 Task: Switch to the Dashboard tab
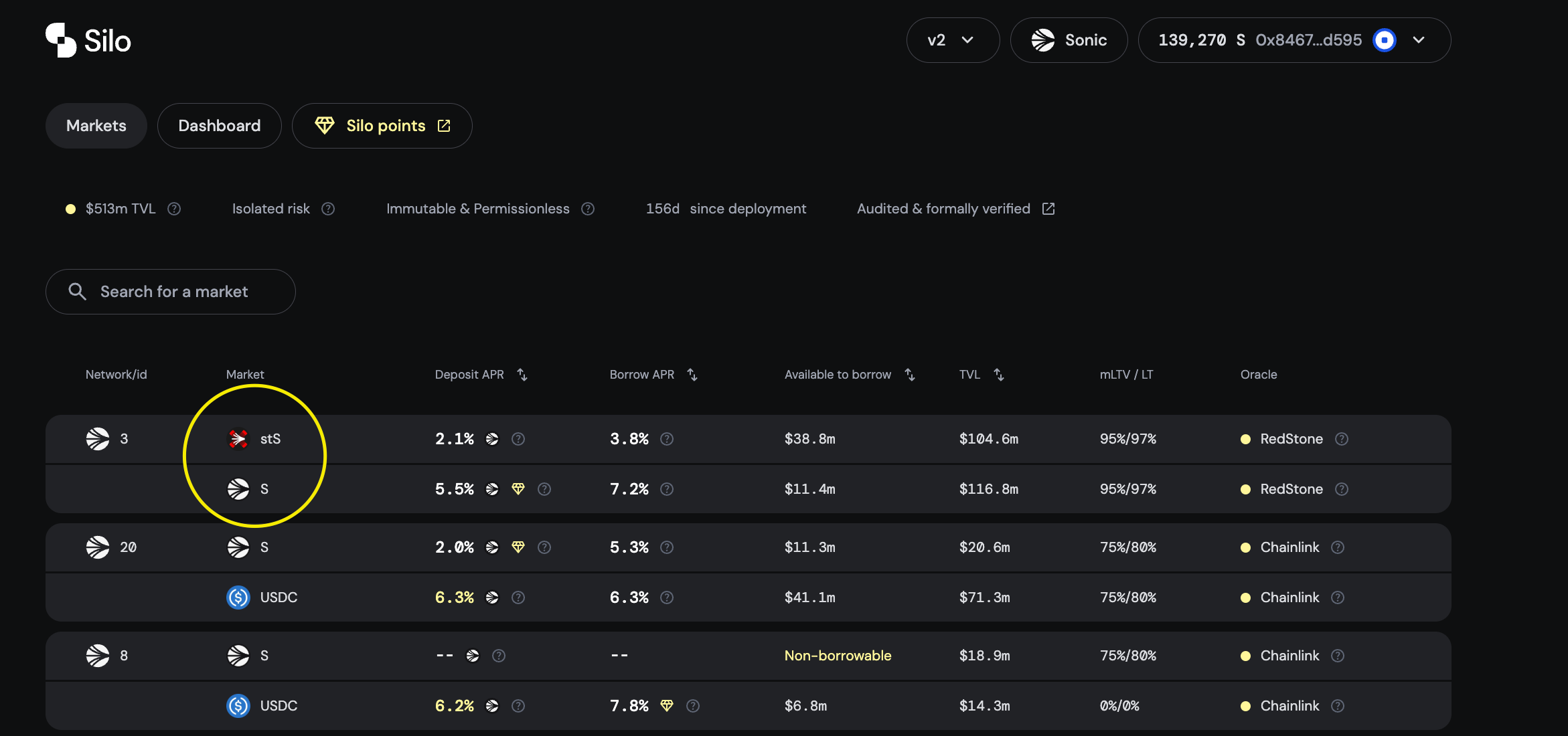[x=220, y=126]
